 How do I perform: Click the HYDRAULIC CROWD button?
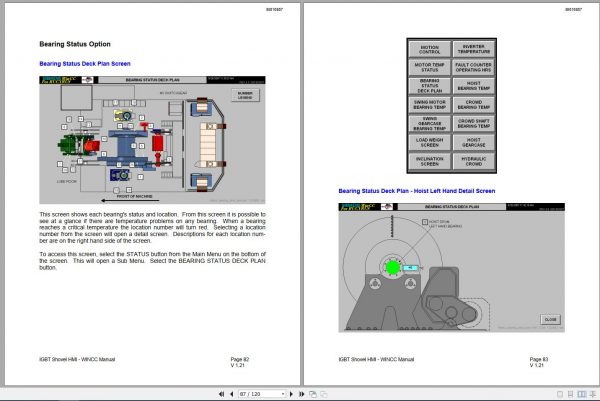coord(474,161)
